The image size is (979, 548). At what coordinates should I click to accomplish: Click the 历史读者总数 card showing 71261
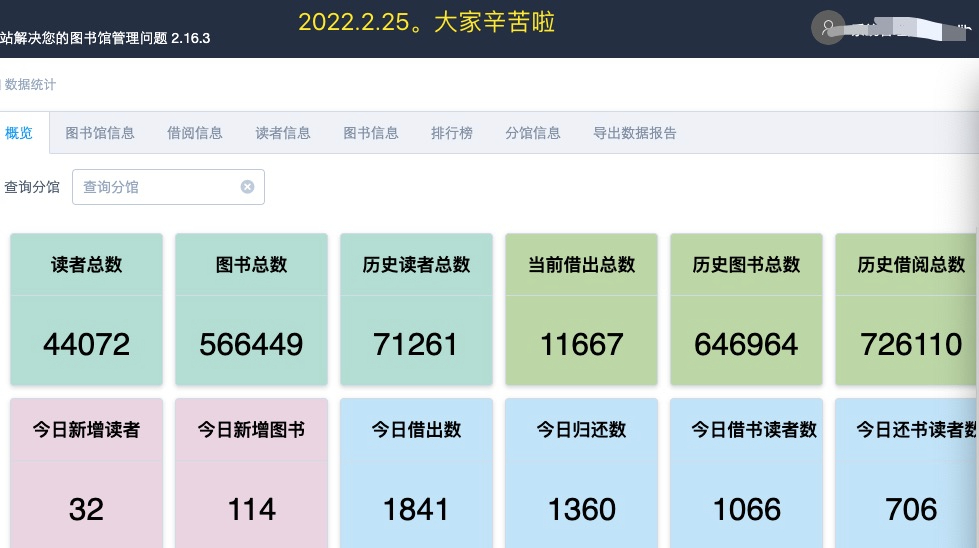416,310
